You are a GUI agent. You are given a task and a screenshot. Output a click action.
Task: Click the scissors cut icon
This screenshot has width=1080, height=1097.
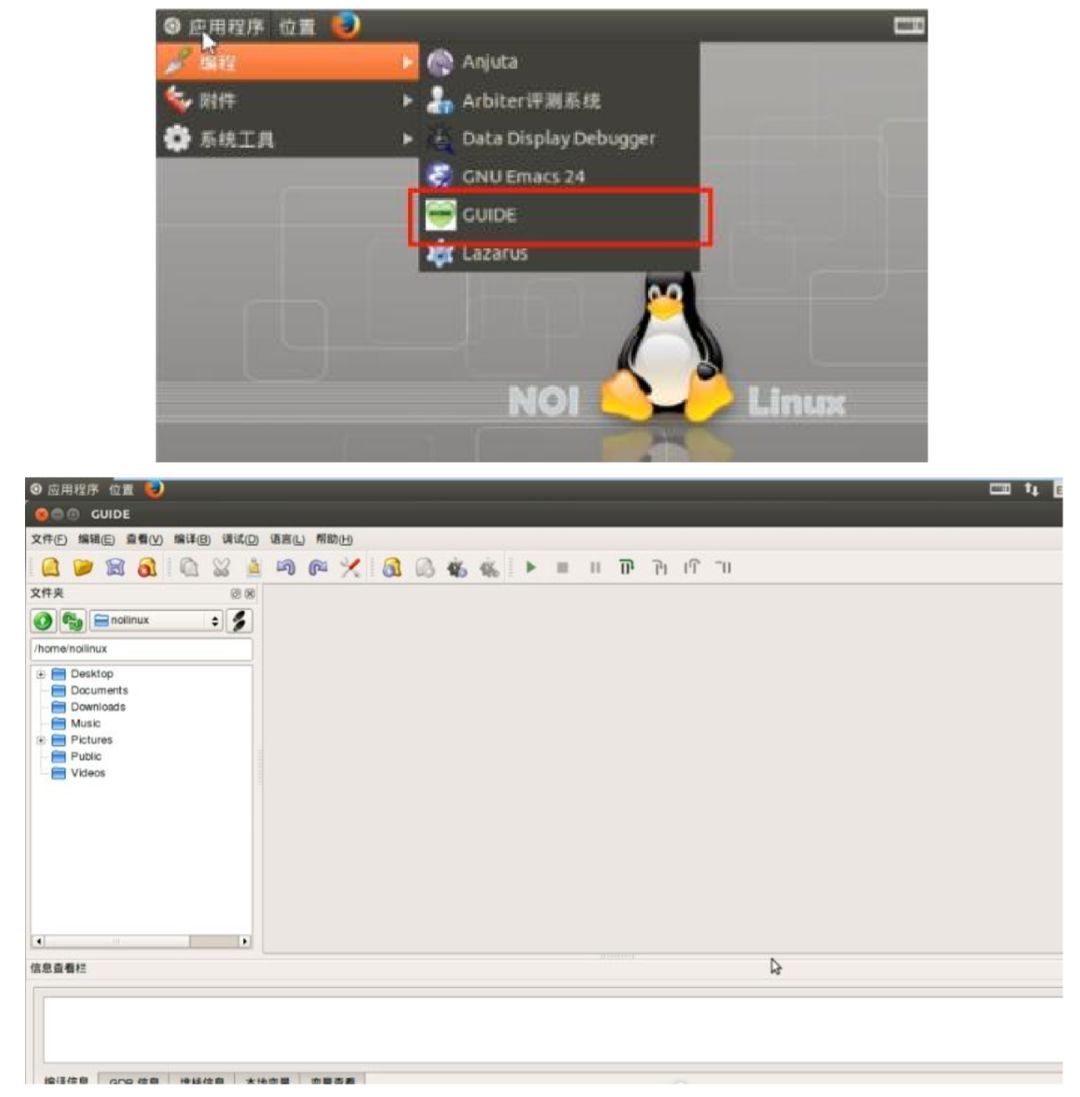(x=221, y=567)
